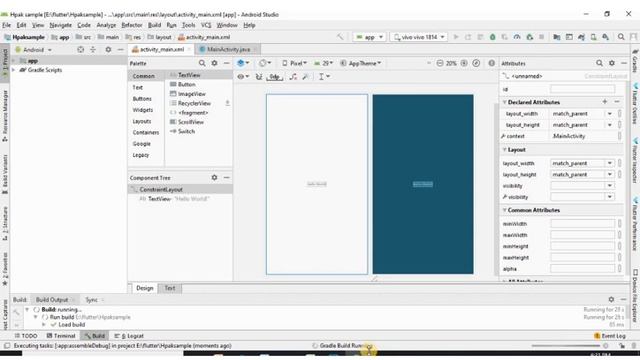Select the Containers palette category
Image resolution: width=640 pixels, height=360 pixels.
146,133
